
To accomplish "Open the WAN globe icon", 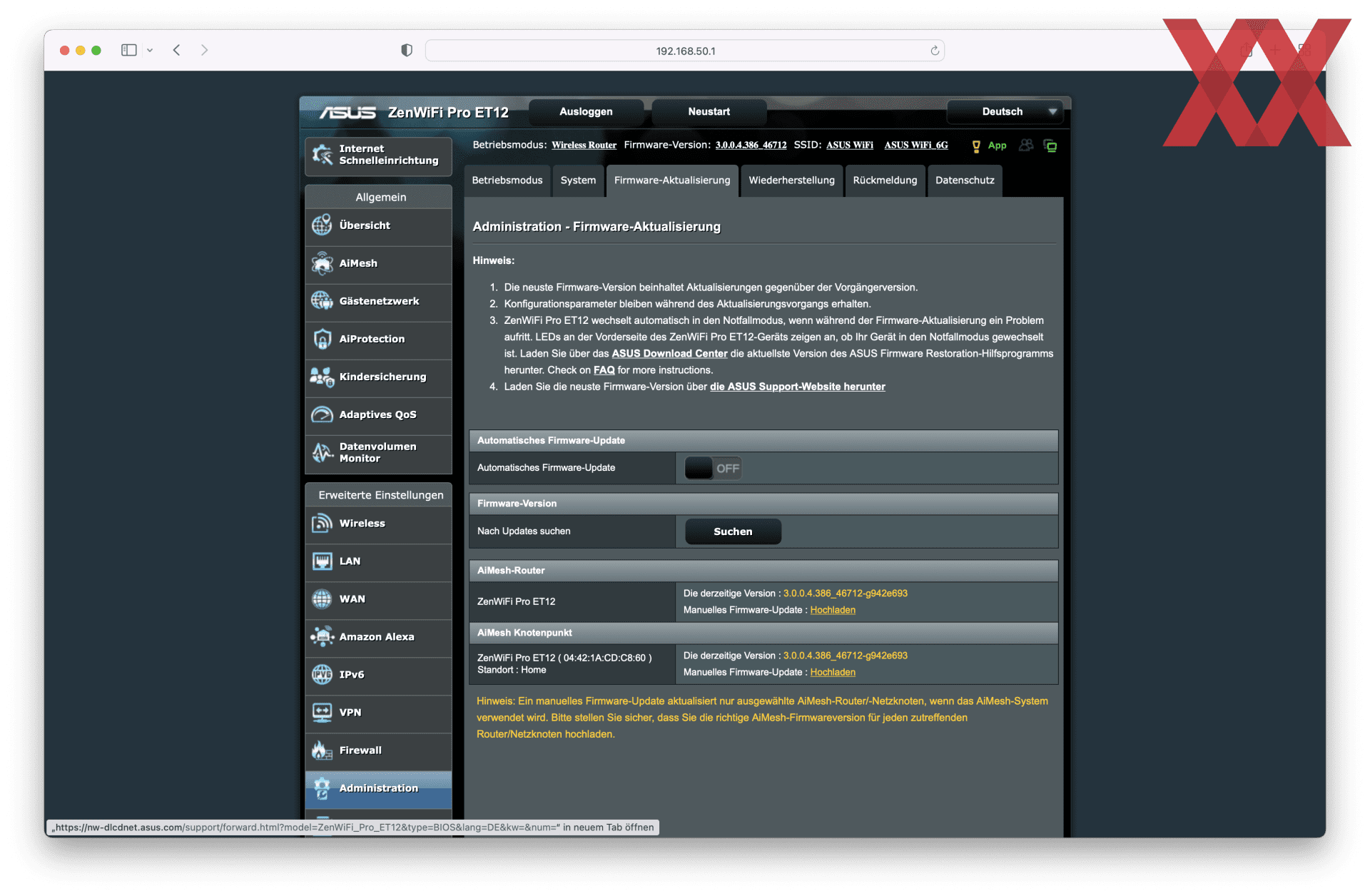I will click(x=322, y=599).
